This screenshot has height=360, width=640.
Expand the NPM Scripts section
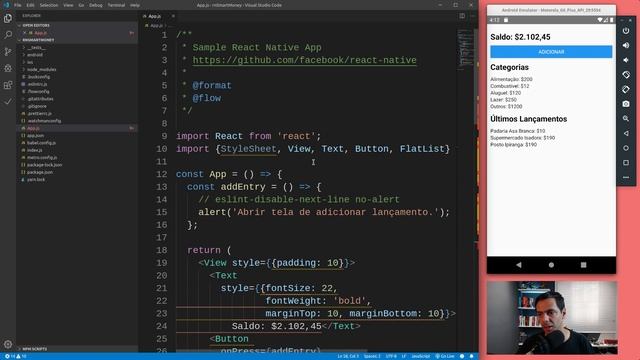pyautogui.click(x=35, y=349)
